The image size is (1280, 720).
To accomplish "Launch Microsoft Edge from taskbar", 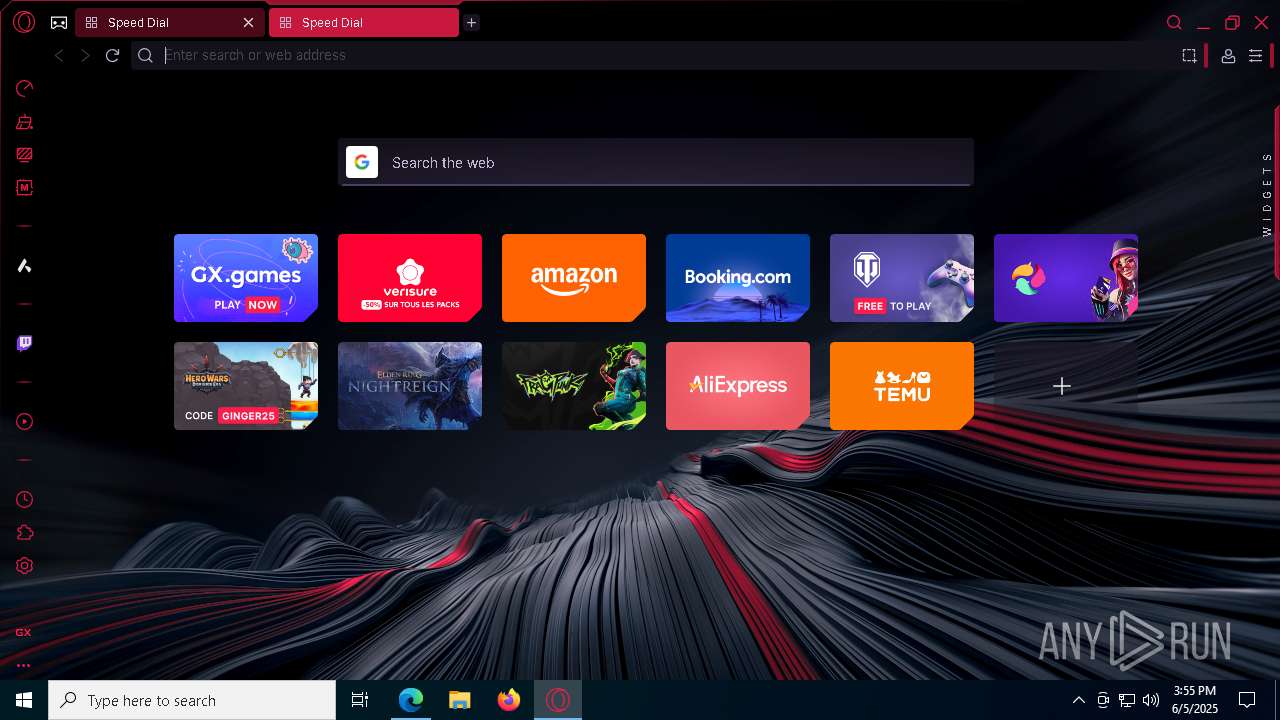I will tap(411, 700).
